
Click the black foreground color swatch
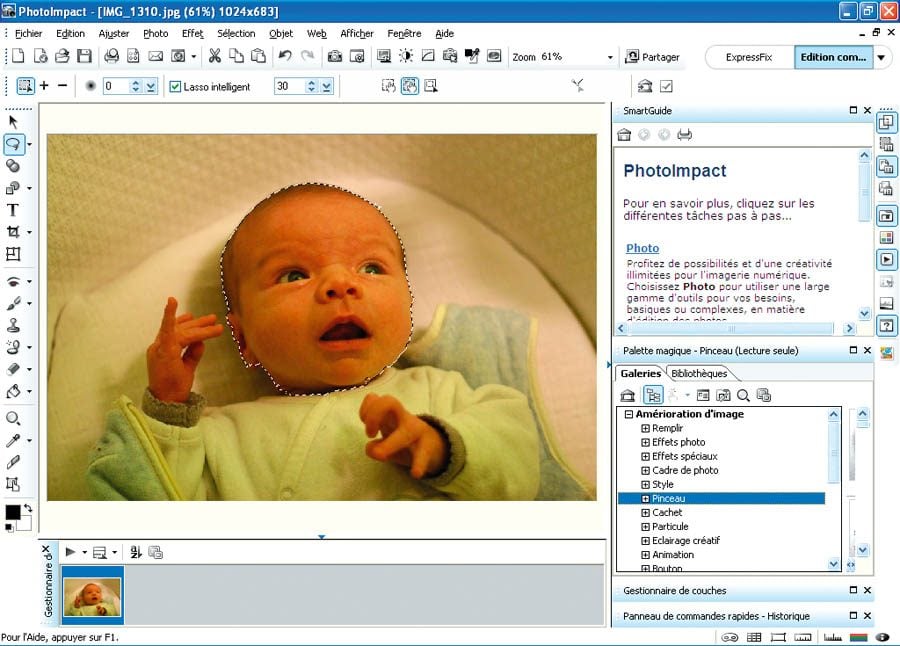click(x=13, y=512)
